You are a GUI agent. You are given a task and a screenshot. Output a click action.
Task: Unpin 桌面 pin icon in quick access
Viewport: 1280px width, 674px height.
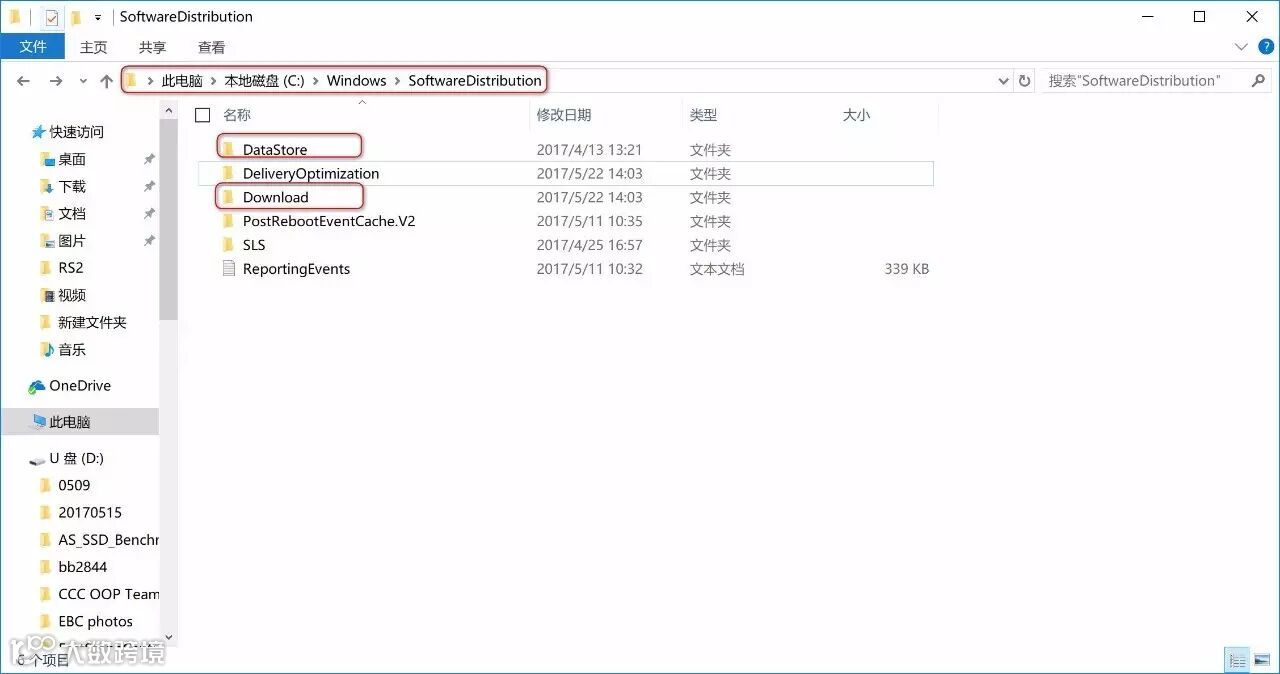click(149, 159)
